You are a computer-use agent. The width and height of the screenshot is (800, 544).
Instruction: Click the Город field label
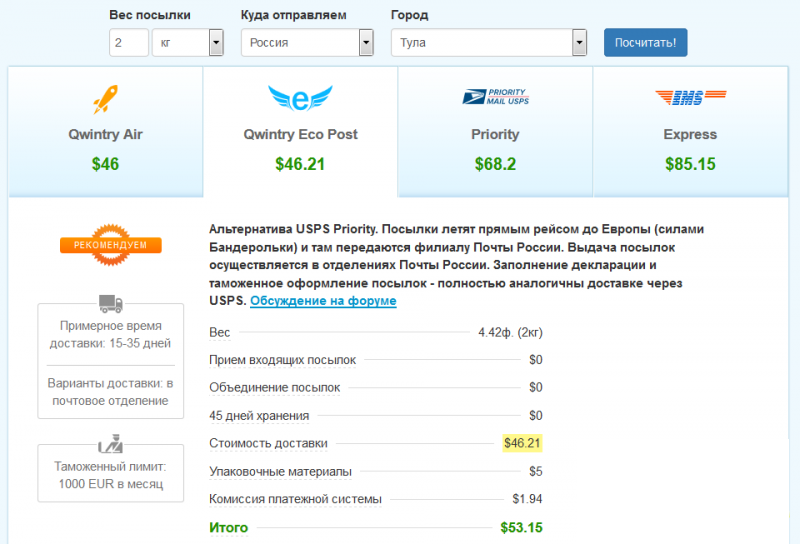409,15
